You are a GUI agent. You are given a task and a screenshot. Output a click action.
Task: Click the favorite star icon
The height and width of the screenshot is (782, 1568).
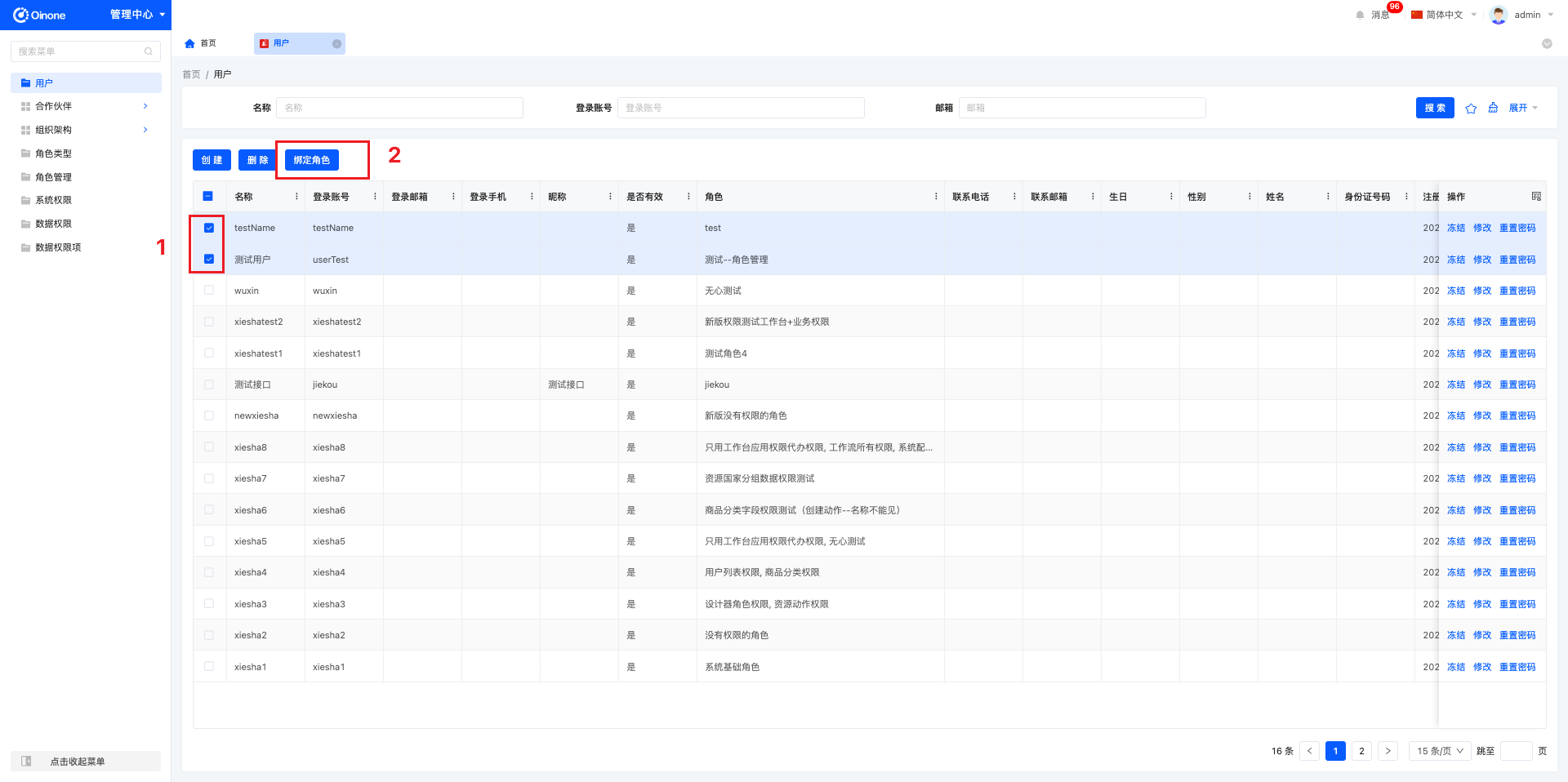point(1471,108)
